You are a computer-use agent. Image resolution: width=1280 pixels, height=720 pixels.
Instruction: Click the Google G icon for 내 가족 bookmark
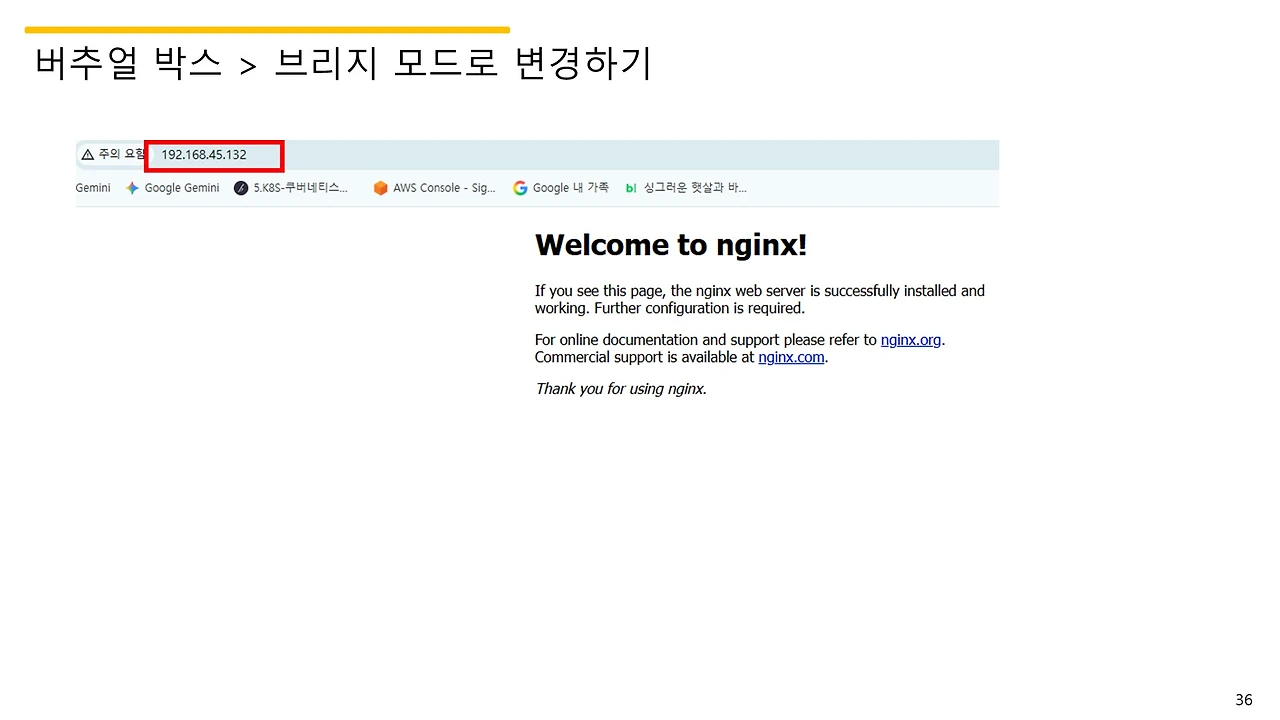519,188
